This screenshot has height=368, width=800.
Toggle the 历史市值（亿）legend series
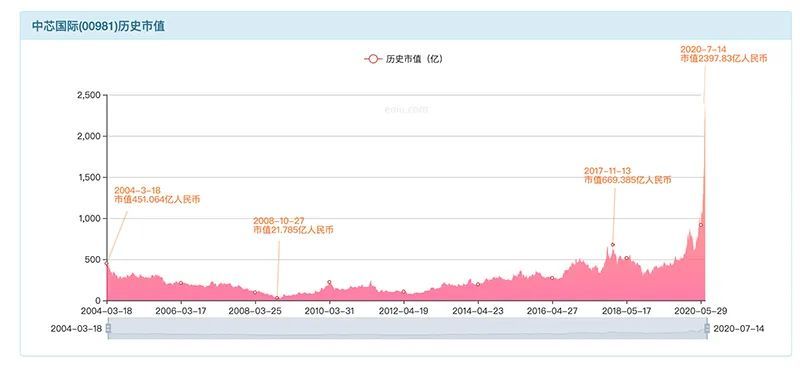coord(404,59)
